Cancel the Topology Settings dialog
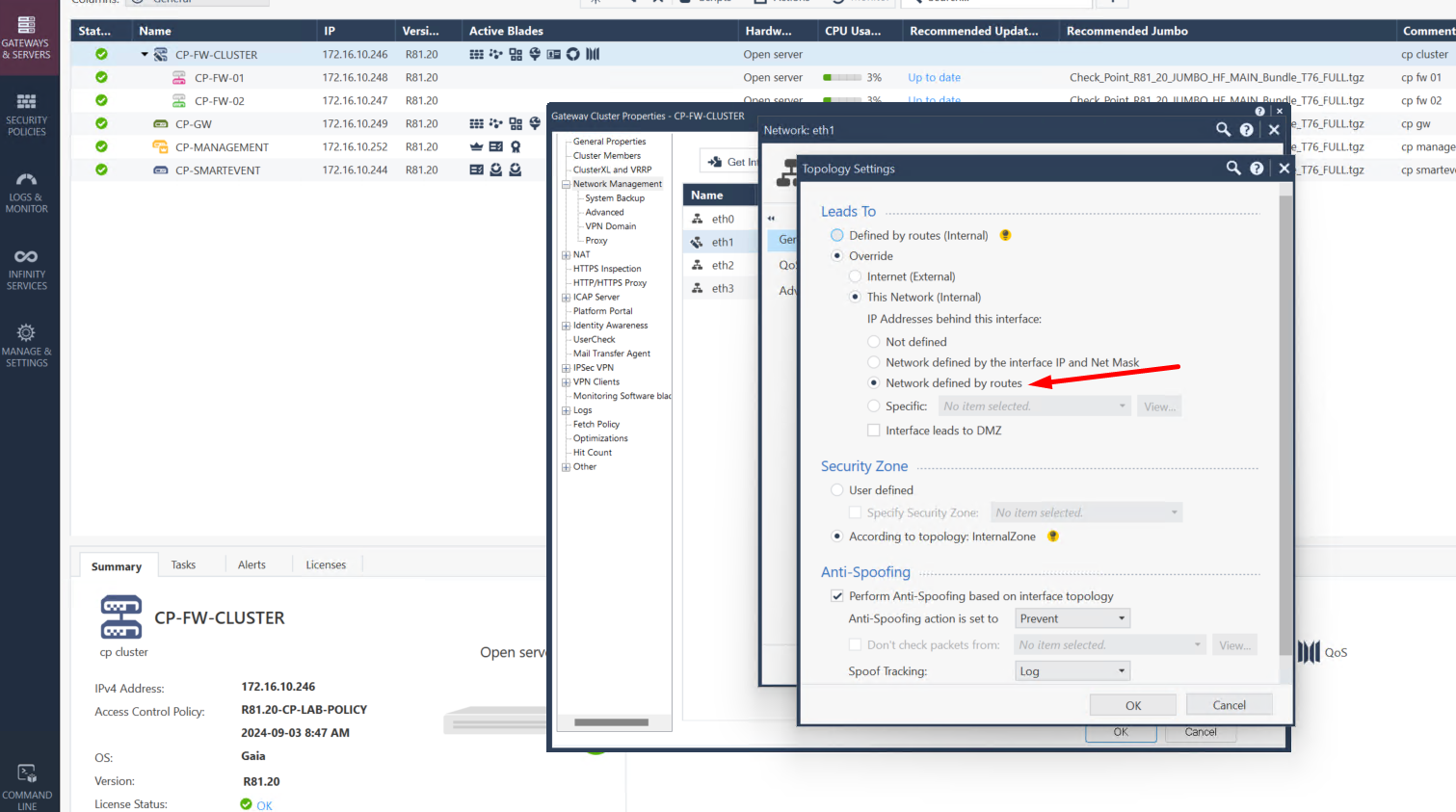1456x812 pixels. (1230, 705)
